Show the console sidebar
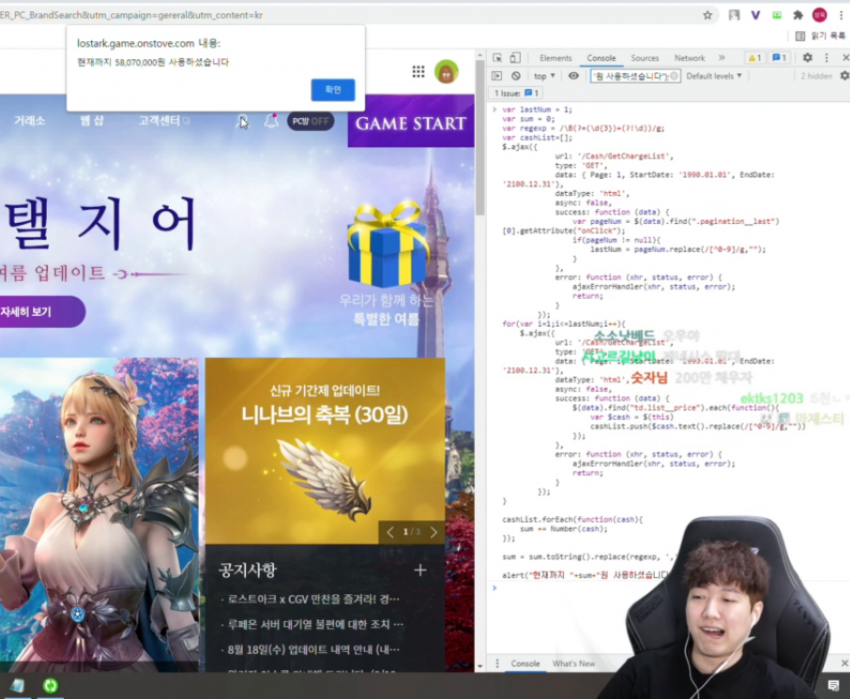This screenshot has height=699, width=850. coord(497,76)
